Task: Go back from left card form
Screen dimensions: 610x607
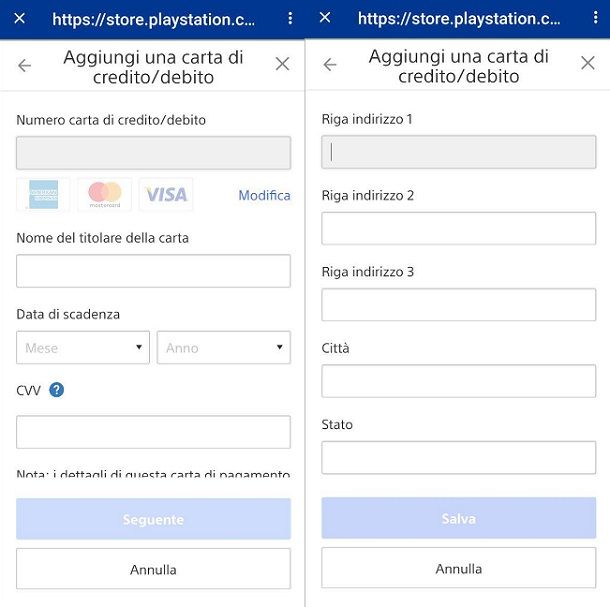Action: coord(25,65)
